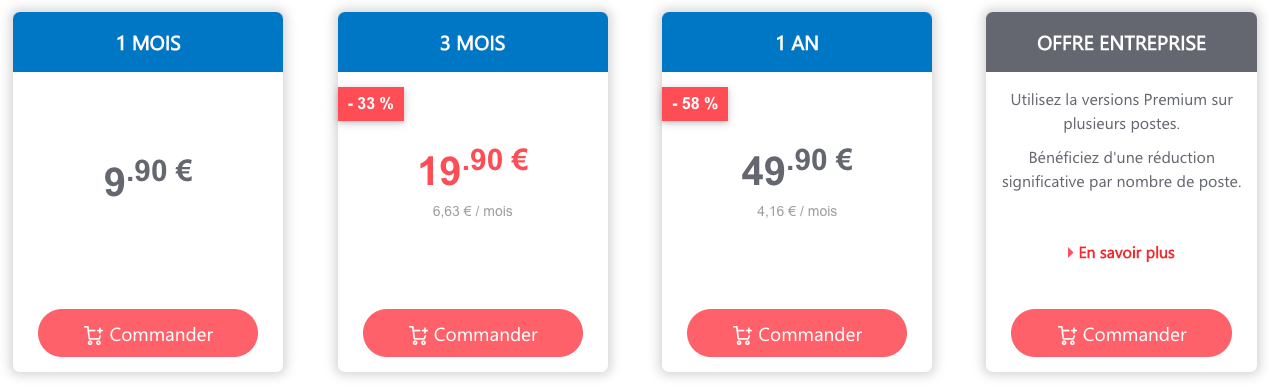This screenshot has height=391, width=1269.
Task: Select the 3 MOIS plan header
Action: pyautogui.click(x=473, y=42)
